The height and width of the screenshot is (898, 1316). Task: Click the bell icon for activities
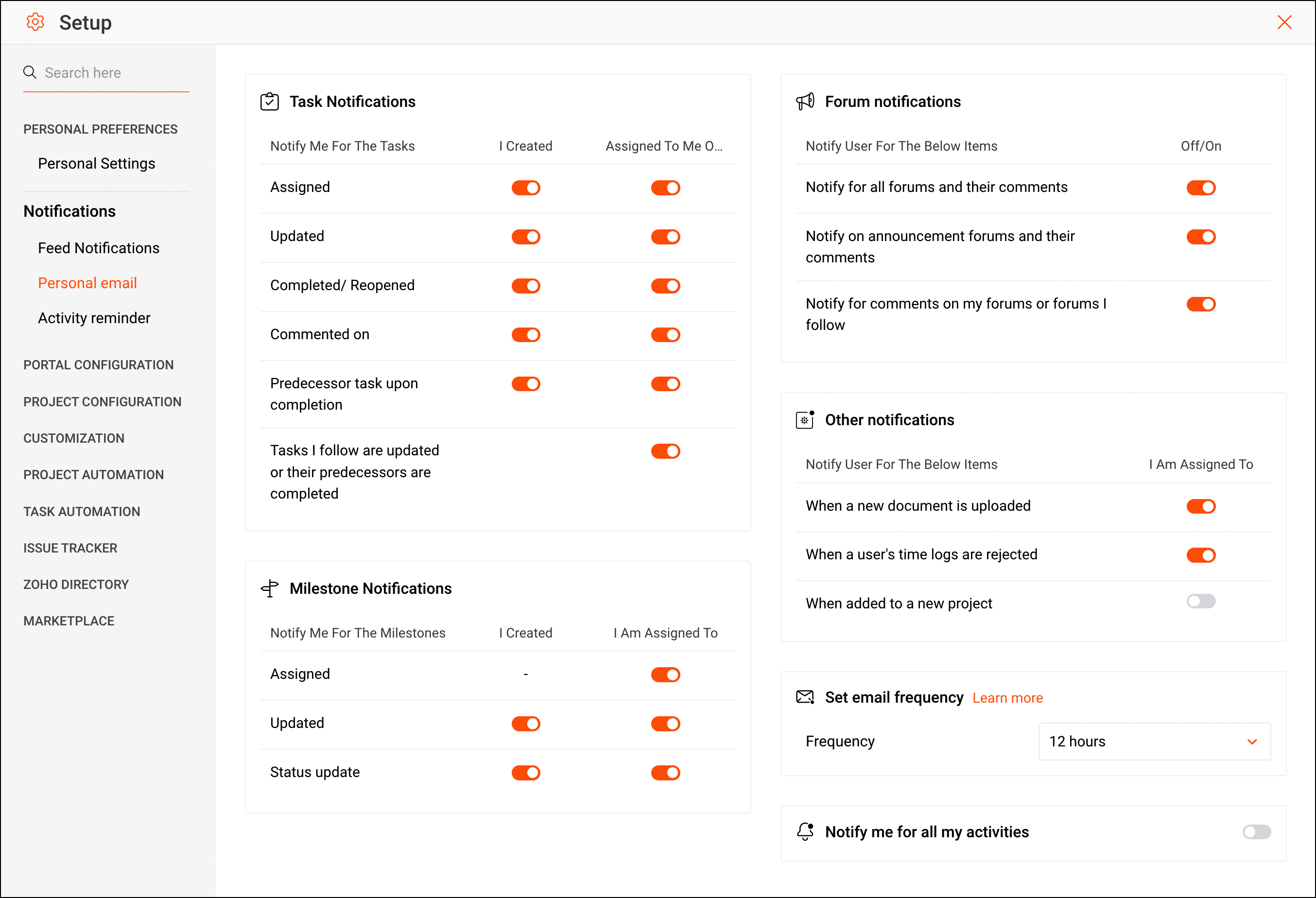pyautogui.click(x=805, y=831)
